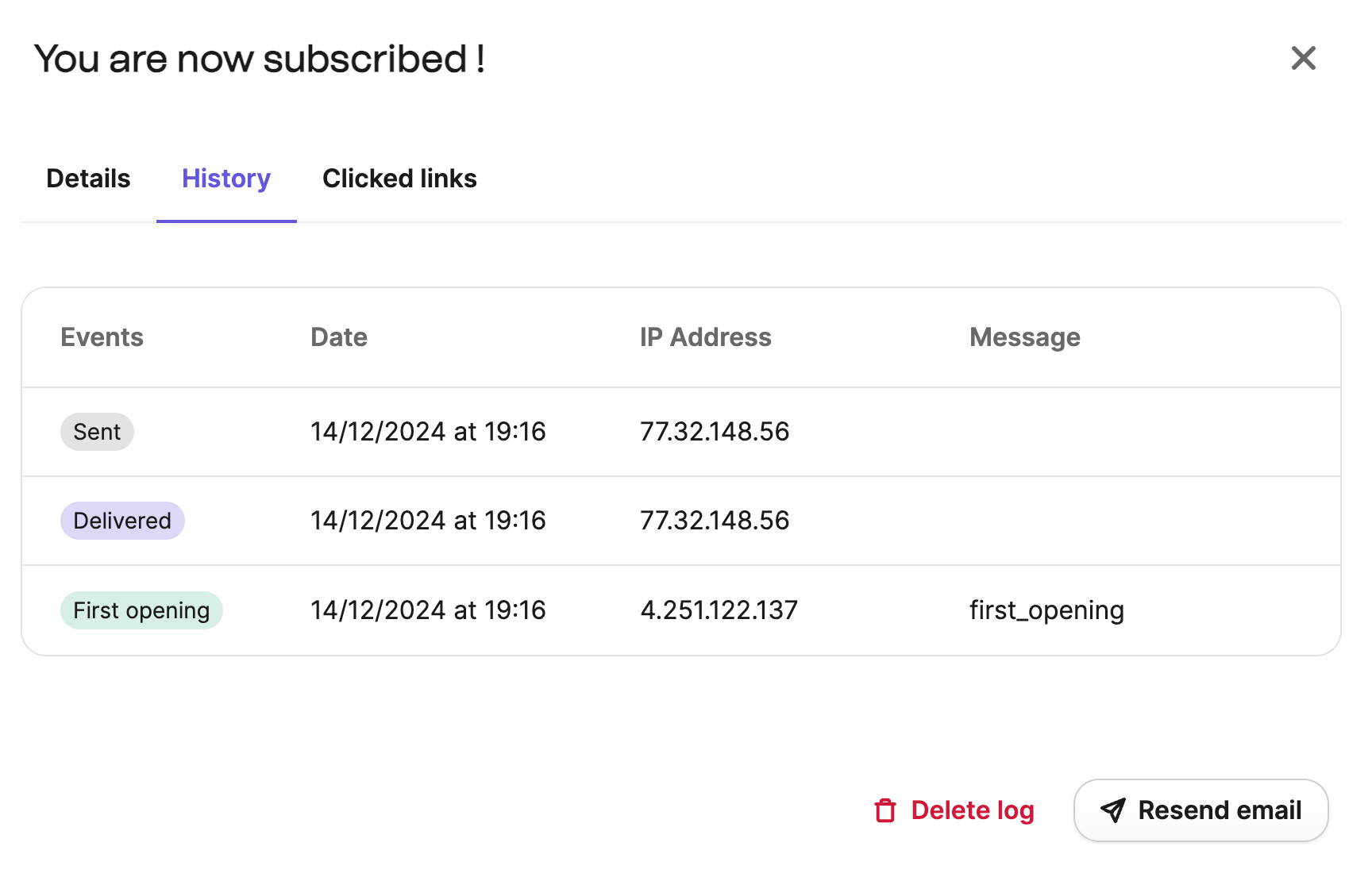Click the Resend email button
The height and width of the screenshot is (881, 1372).
coord(1200,810)
